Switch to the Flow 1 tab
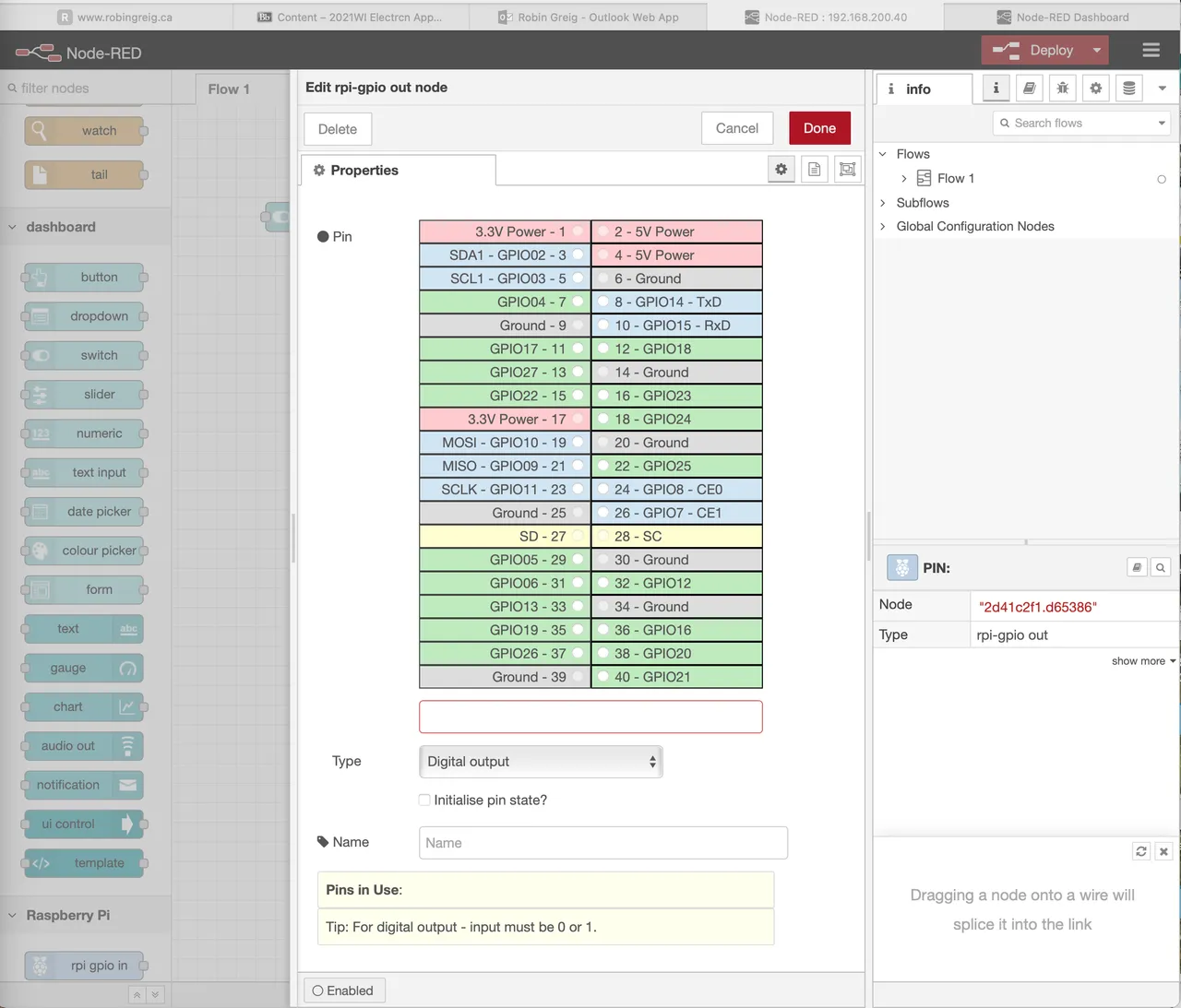1181x1008 pixels. [x=229, y=89]
